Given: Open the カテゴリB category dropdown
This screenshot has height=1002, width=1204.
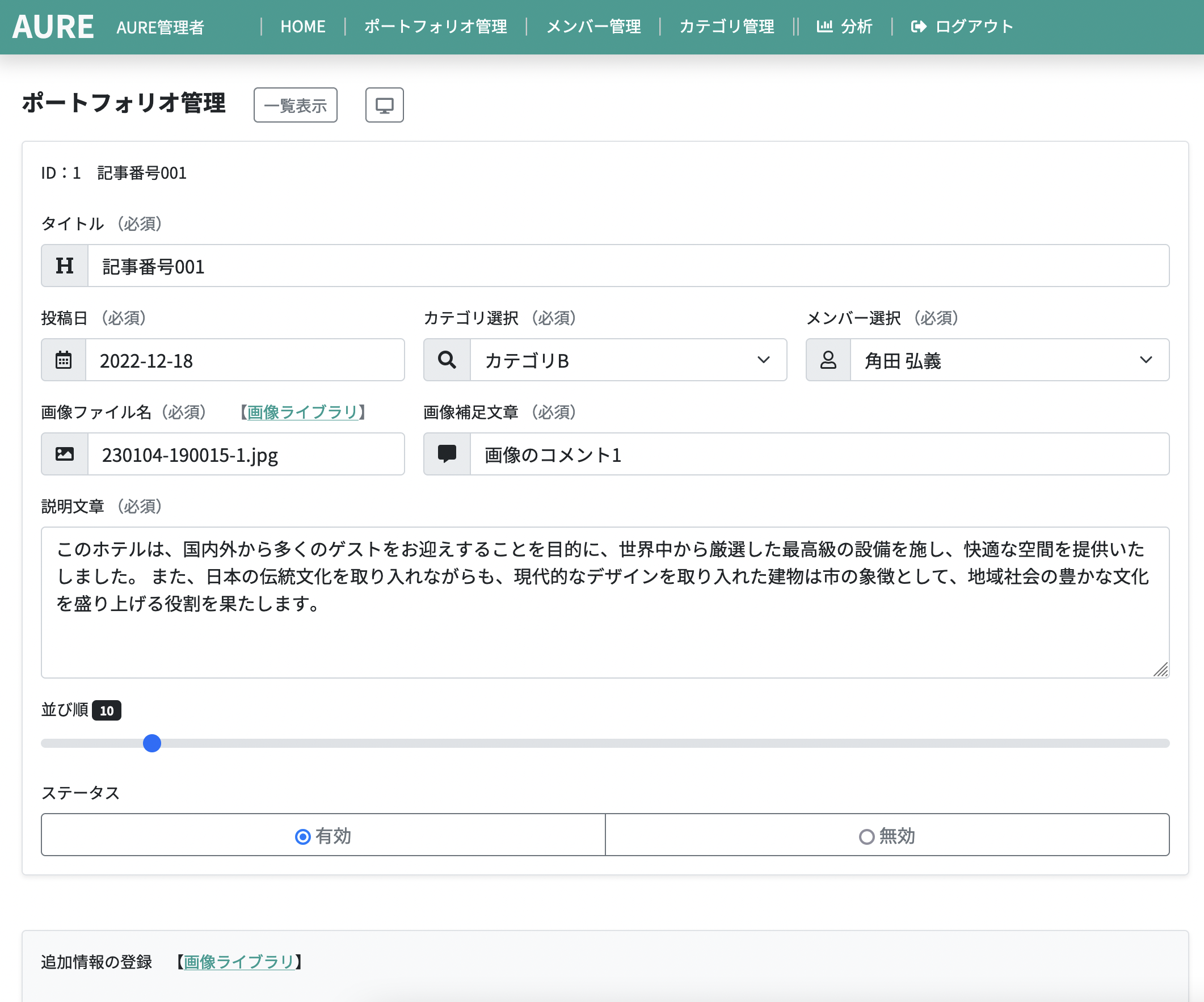Looking at the screenshot, I should pos(628,360).
